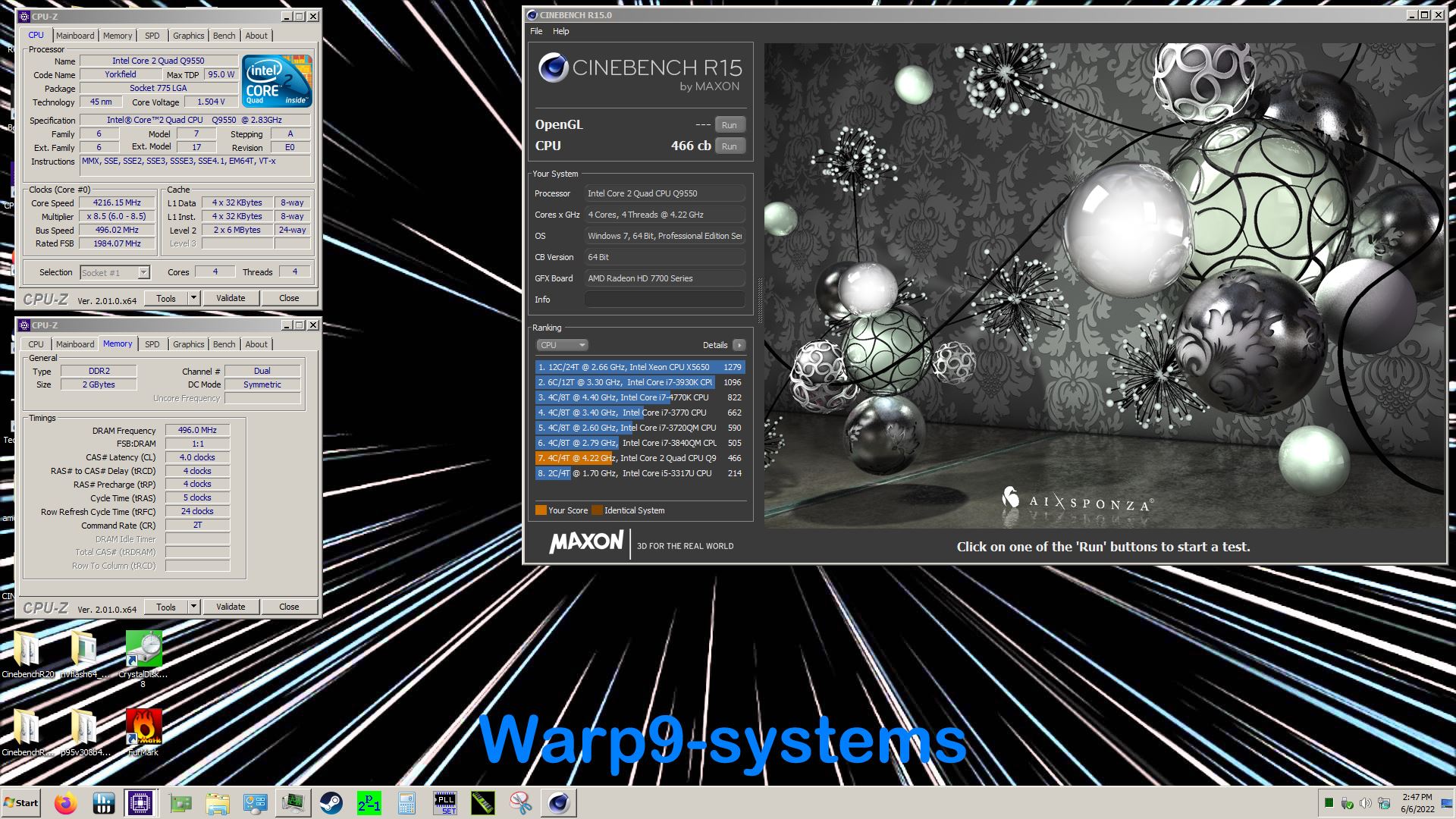The height and width of the screenshot is (819, 1456).
Task: Click Validate in bottom CPU-Z window
Action: pos(231,607)
